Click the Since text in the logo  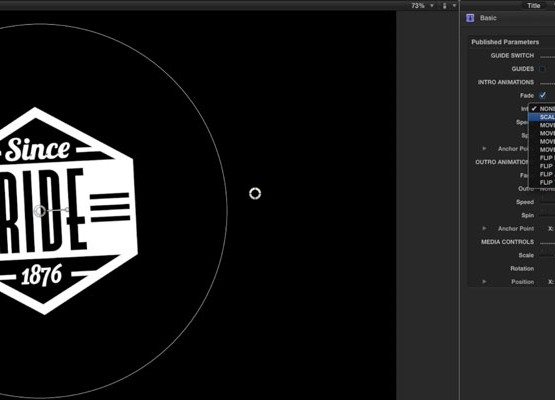(38, 149)
